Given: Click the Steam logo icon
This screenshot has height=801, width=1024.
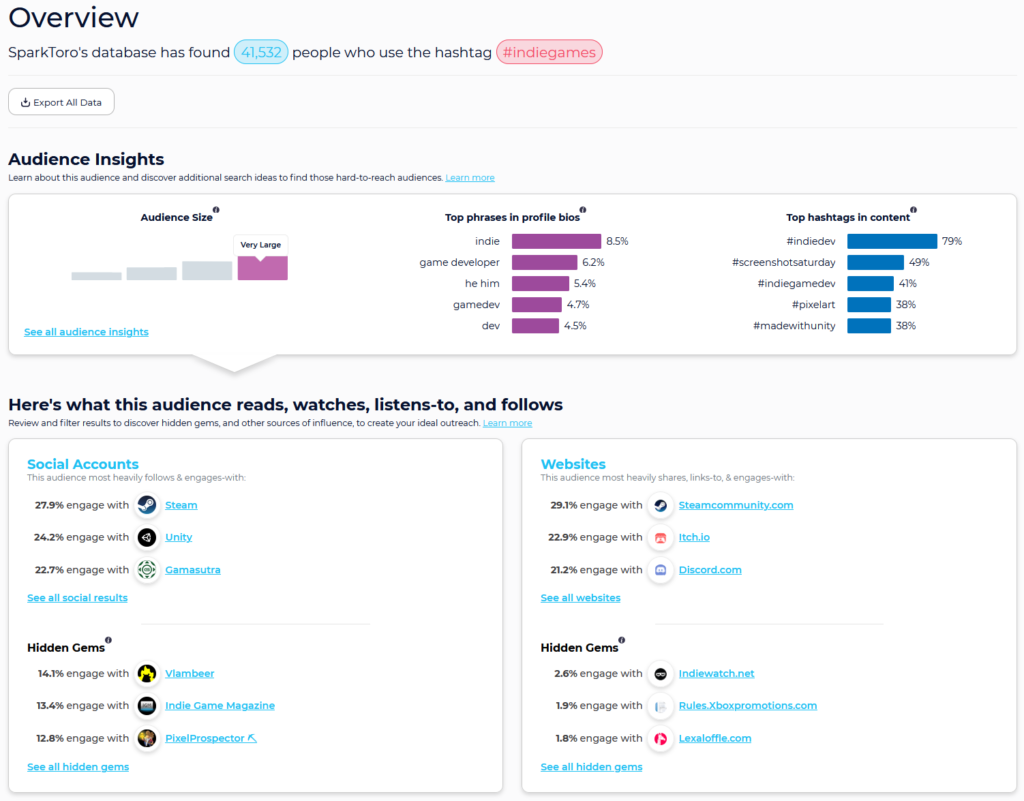Looking at the screenshot, I should pyautogui.click(x=147, y=505).
